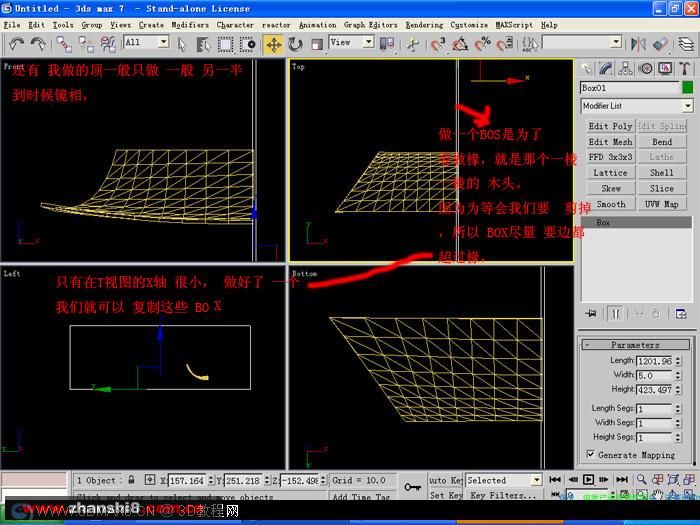This screenshot has height=525, width=700.
Task: Activate the Select and Scale tool
Action: click(317, 44)
